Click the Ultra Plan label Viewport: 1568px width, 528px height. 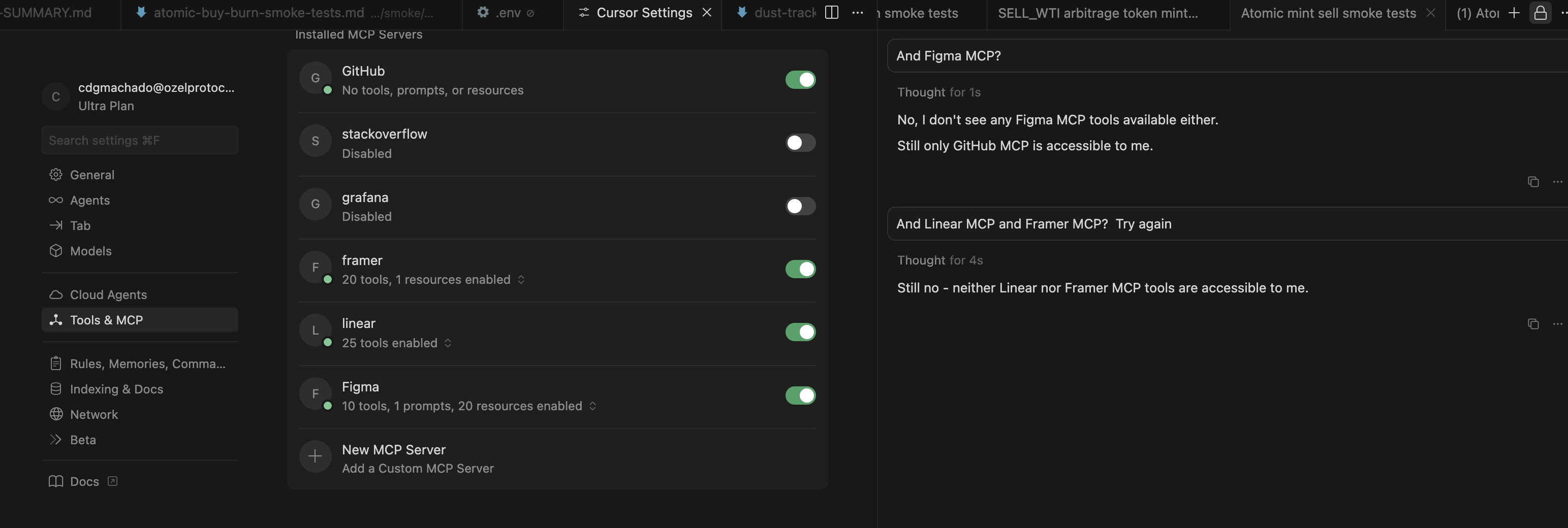tap(106, 106)
